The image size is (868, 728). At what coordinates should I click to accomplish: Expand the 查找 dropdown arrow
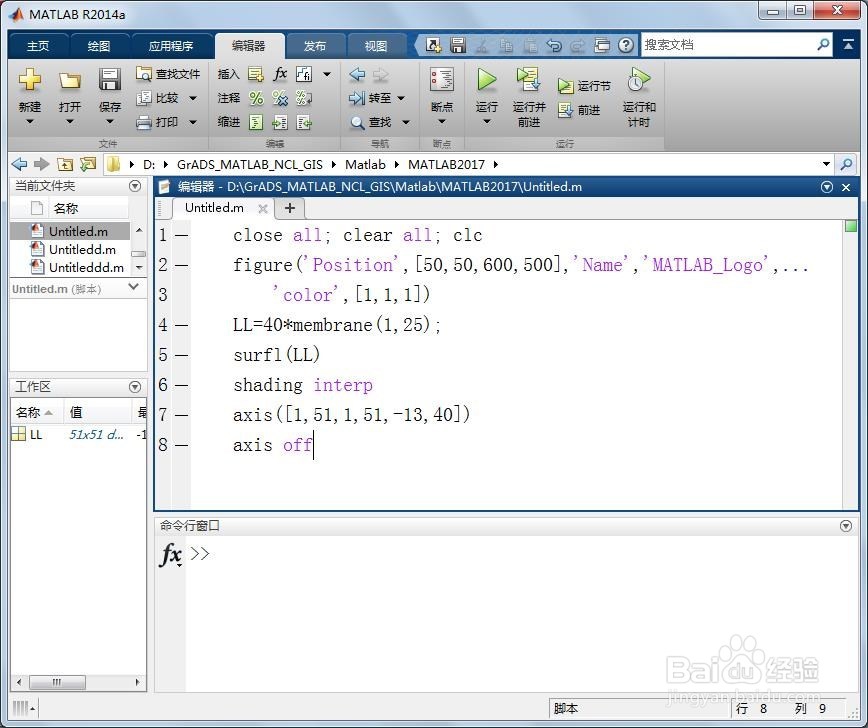click(406, 122)
